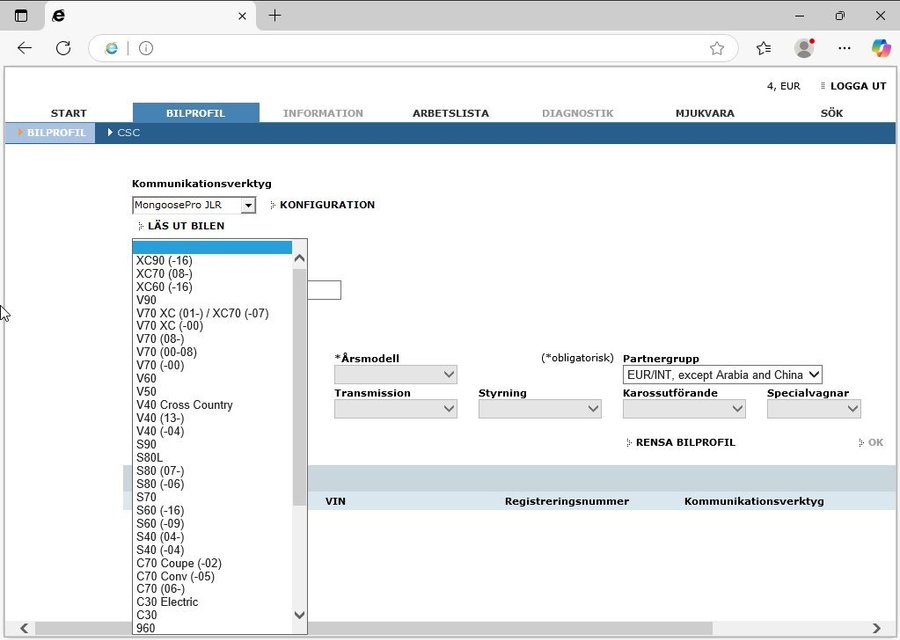Choose V40 Cross Country in list
Viewport: 900px width, 640px height.
click(x=184, y=405)
